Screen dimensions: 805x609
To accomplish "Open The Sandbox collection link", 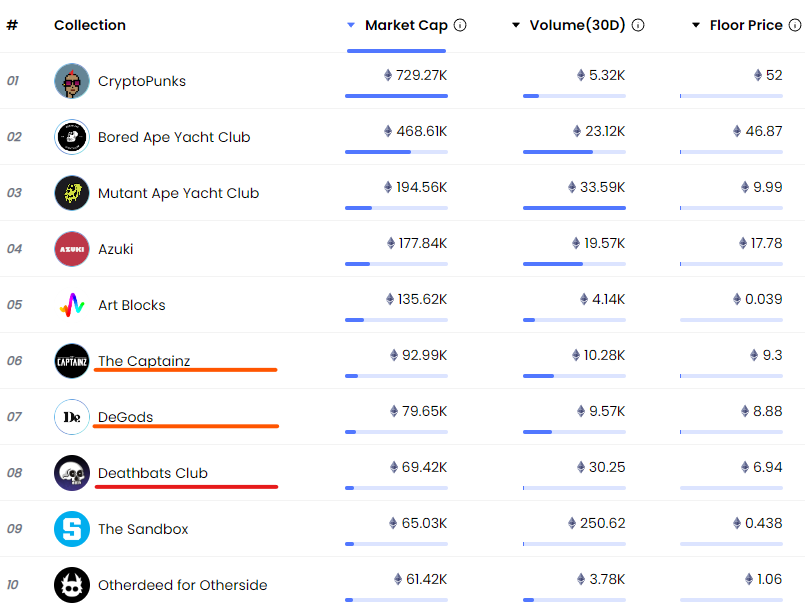I will (x=143, y=529).
